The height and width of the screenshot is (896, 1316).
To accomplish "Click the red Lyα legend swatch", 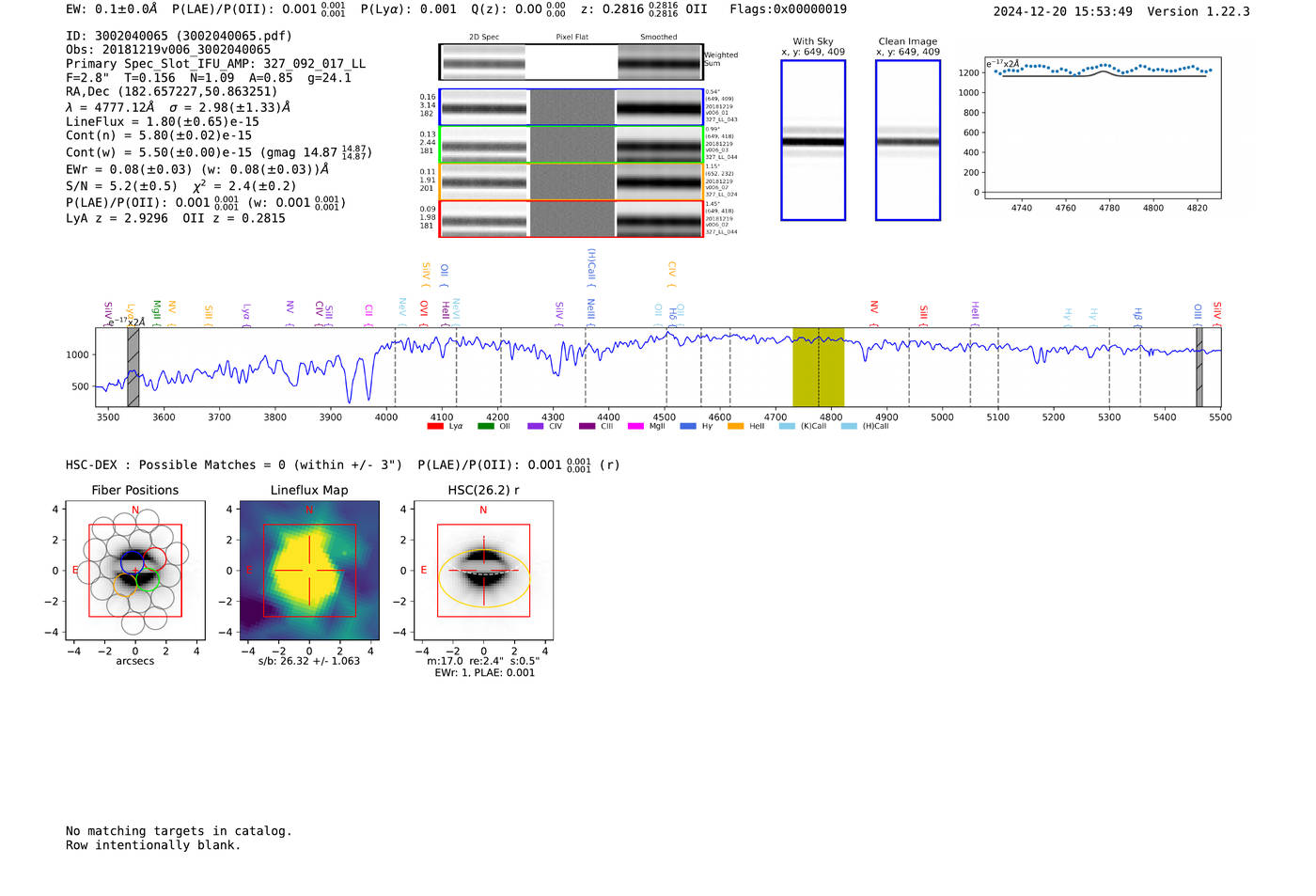I will (435, 427).
